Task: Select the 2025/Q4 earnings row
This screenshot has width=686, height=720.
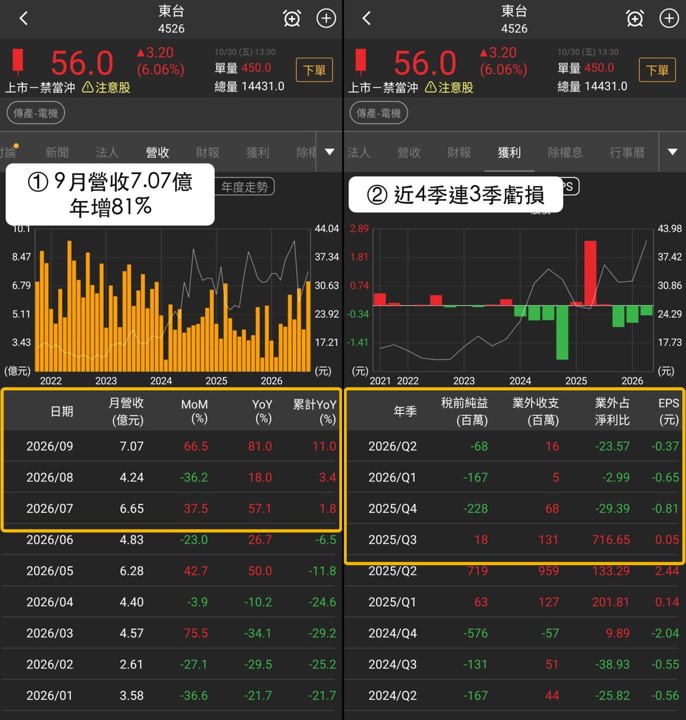Action: pyautogui.click(x=514, y=508)
